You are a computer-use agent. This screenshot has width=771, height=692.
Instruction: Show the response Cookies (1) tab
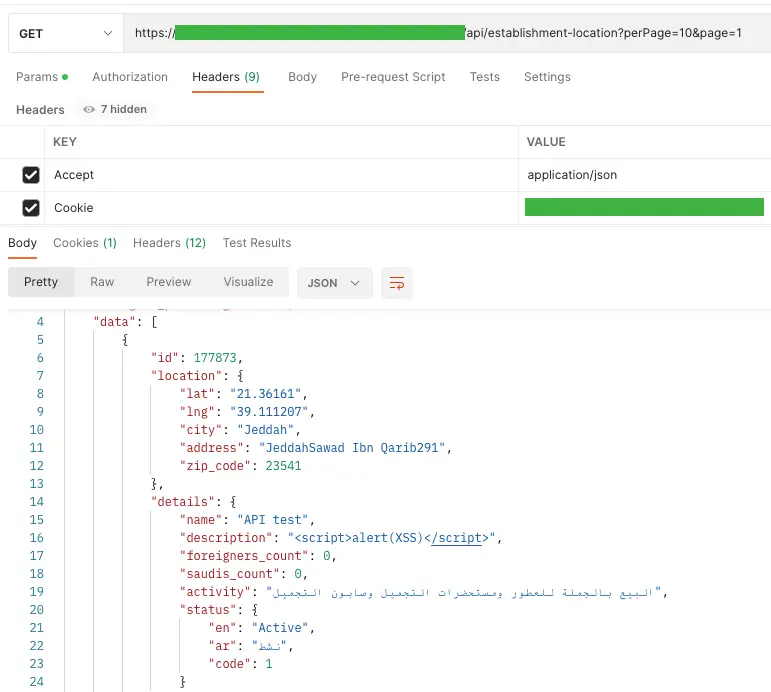click(x=85, y=243)
